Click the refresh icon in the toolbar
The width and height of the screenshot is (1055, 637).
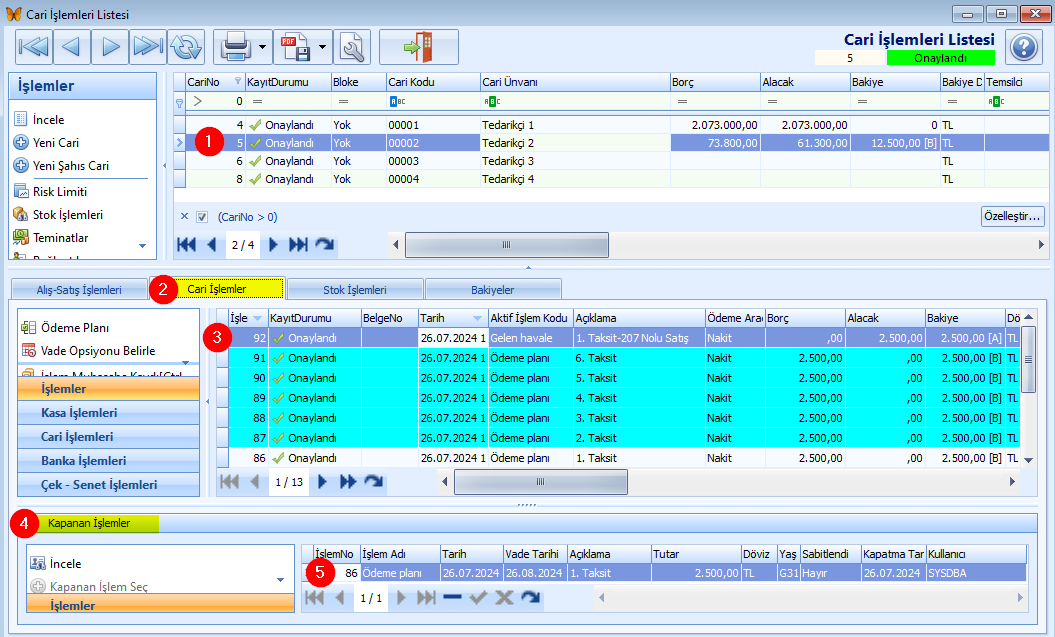point(186,47)
